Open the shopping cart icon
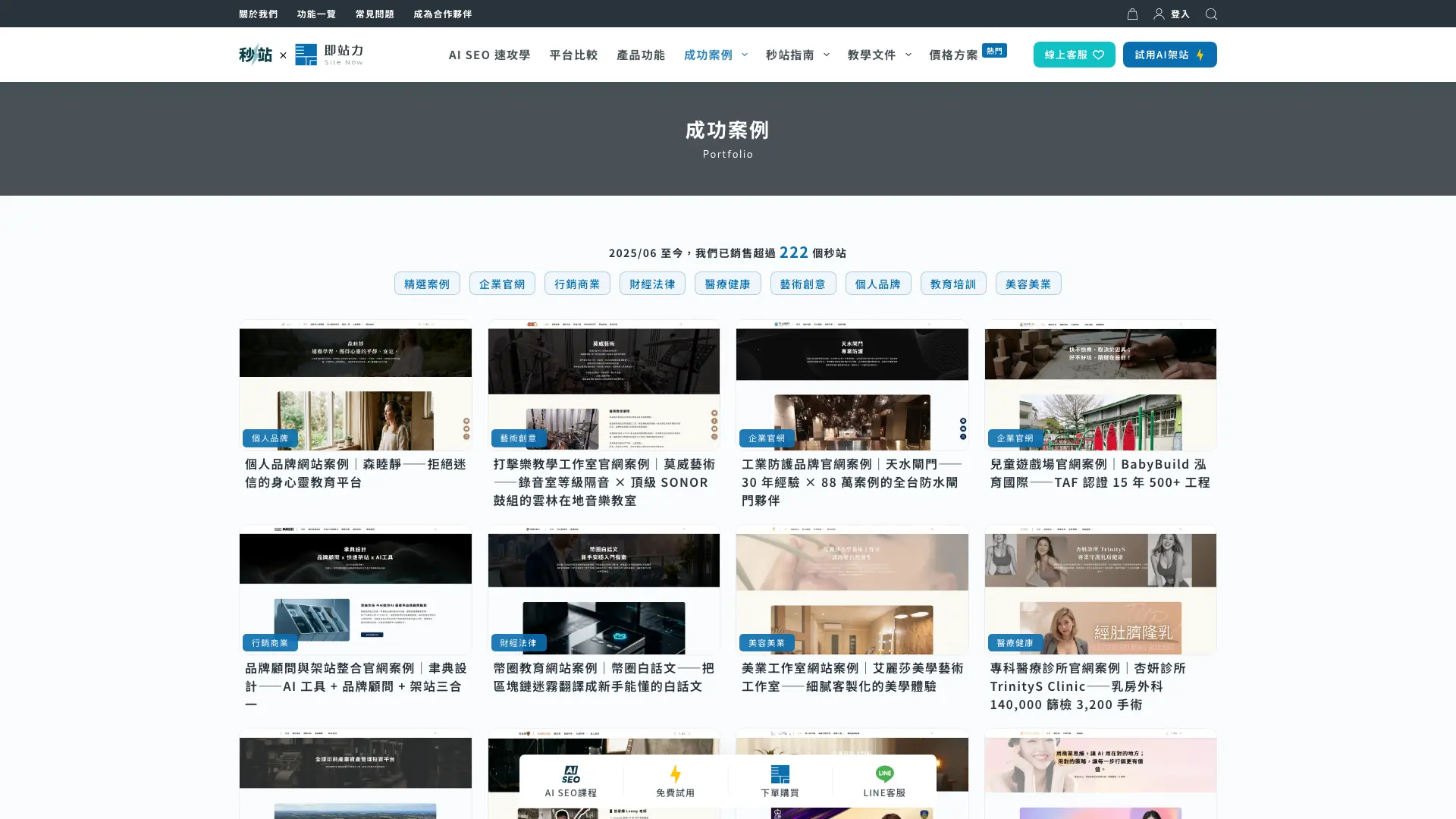The image size is (1456, 819). (1132, 14)
